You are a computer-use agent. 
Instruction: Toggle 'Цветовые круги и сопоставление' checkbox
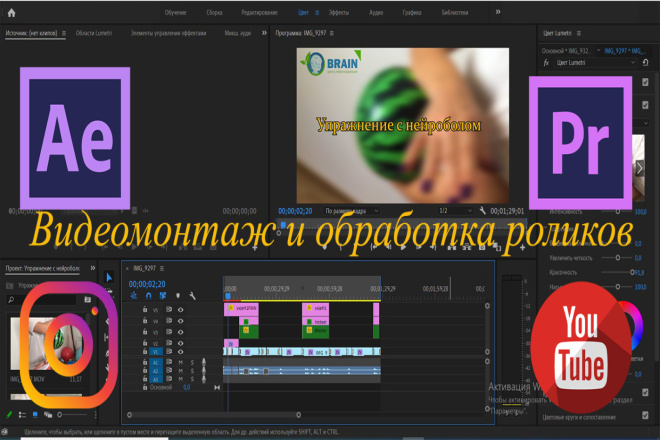(x=645, y=415)
